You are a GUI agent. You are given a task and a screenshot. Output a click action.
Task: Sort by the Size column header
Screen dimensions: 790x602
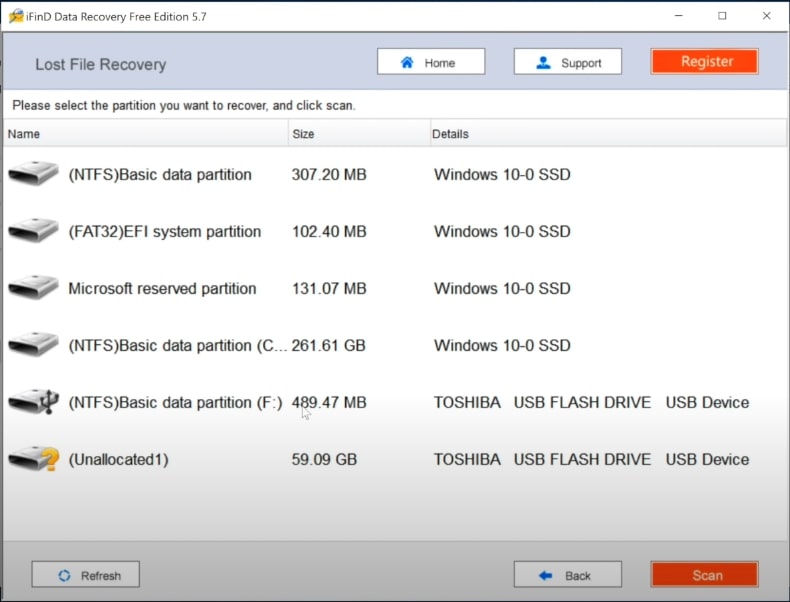(x=303, y=134)
